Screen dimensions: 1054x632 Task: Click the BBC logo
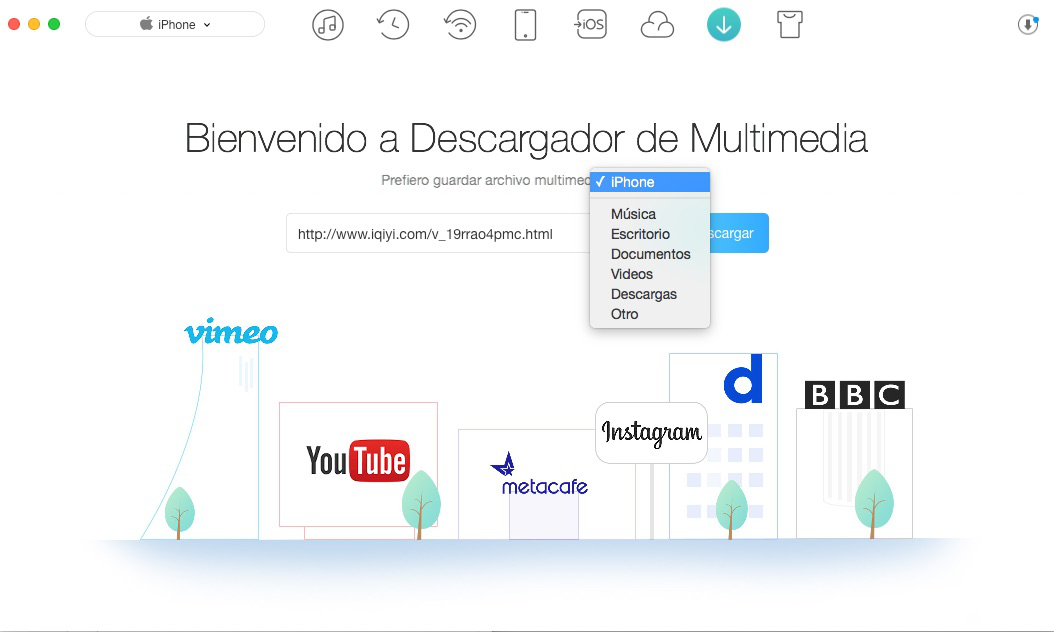click(854, 395)
